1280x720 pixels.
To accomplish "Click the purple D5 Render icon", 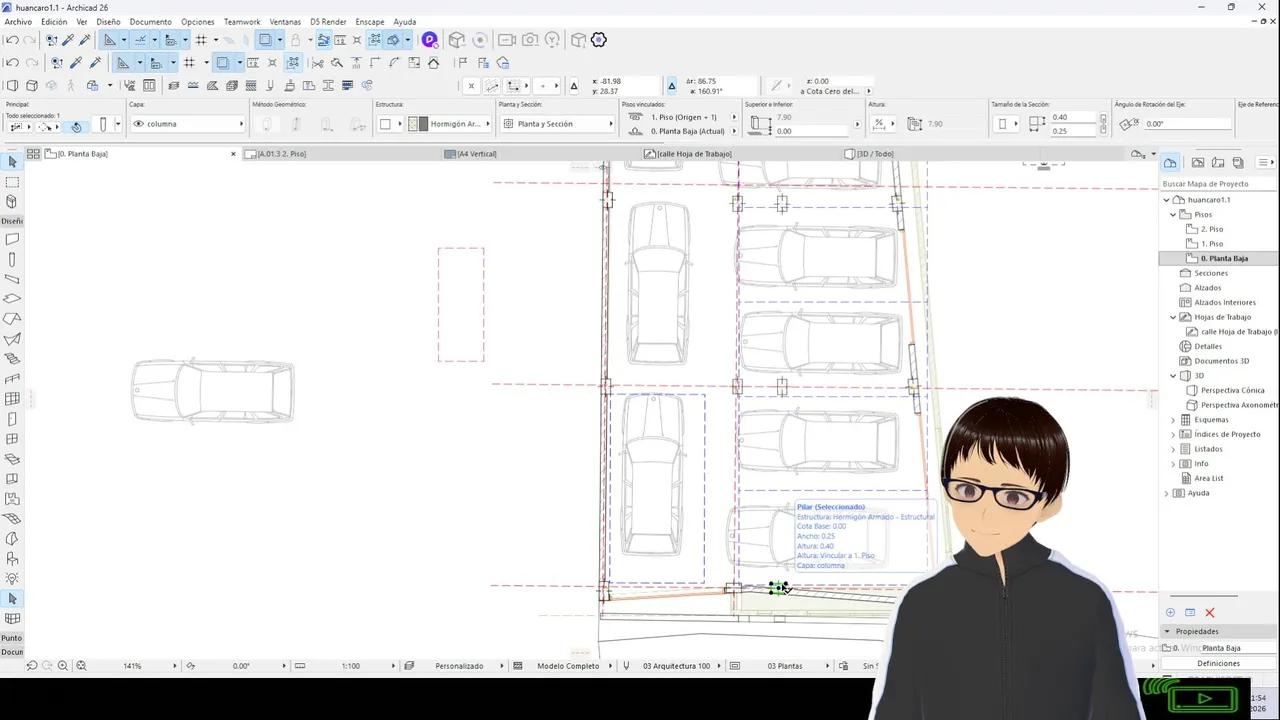I will [x=430, y=40].
